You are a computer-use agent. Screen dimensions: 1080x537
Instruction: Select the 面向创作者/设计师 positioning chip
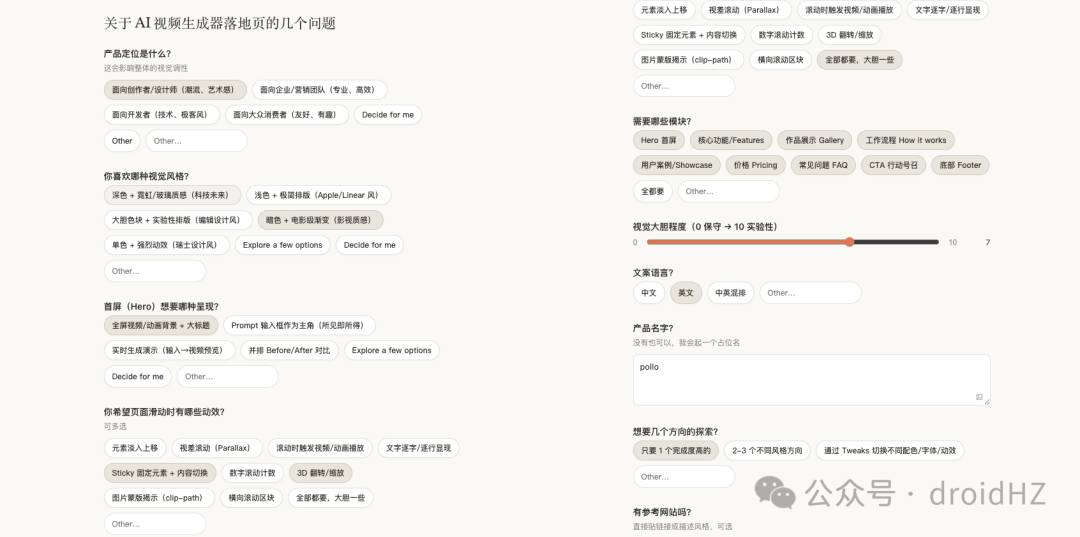[175, 90]
